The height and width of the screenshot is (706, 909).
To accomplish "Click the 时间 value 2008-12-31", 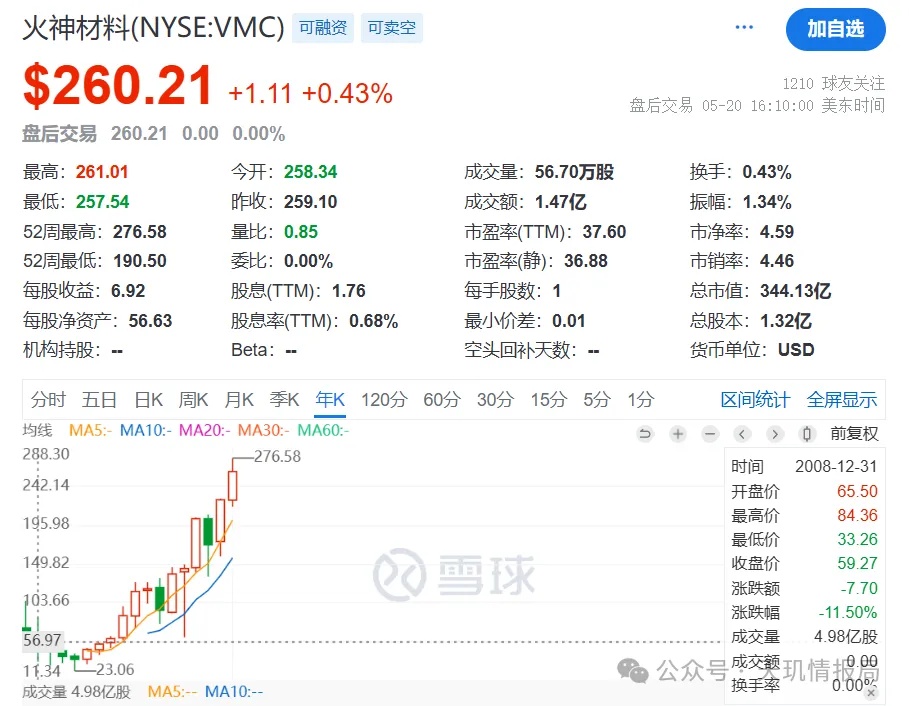I will [836, 467].
